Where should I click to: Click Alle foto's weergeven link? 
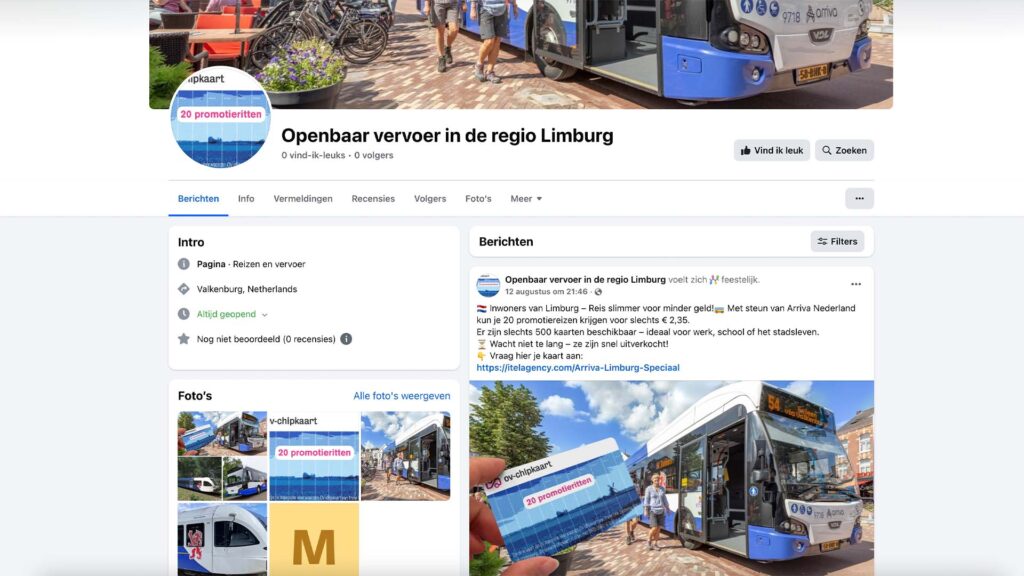(x=402, y=396)
